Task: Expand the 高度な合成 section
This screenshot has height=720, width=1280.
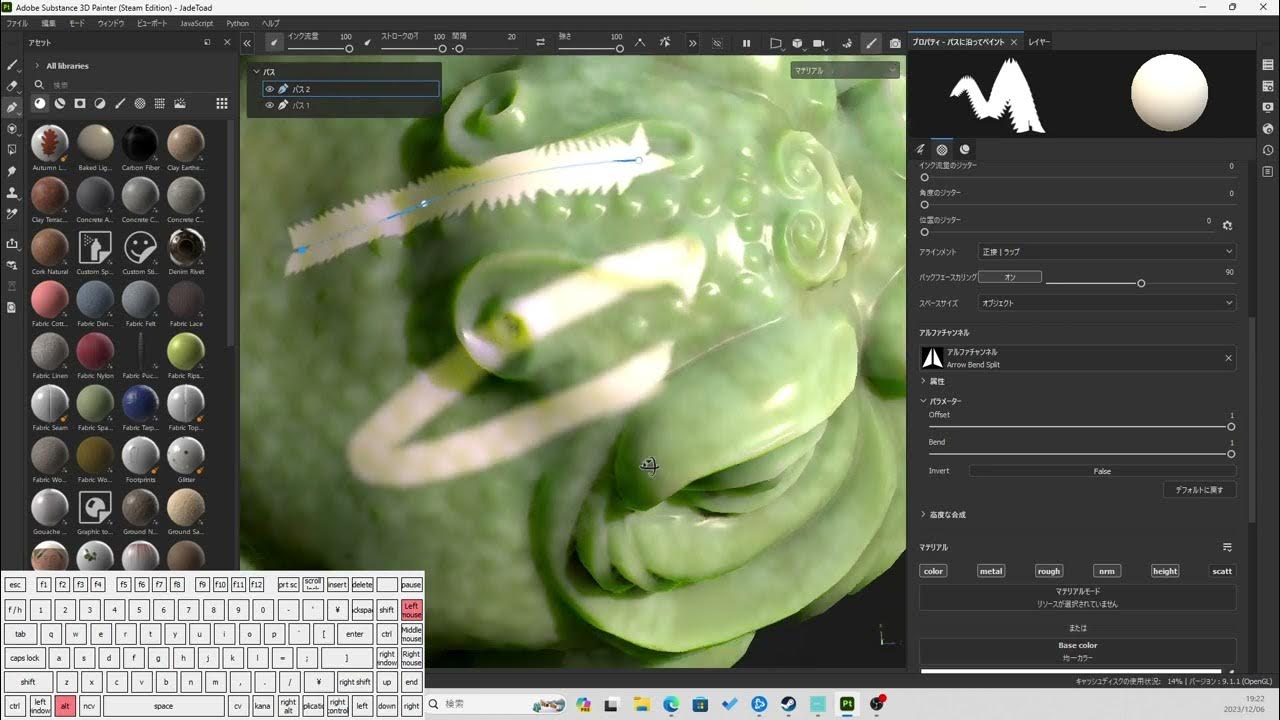Action: [923, 514]
